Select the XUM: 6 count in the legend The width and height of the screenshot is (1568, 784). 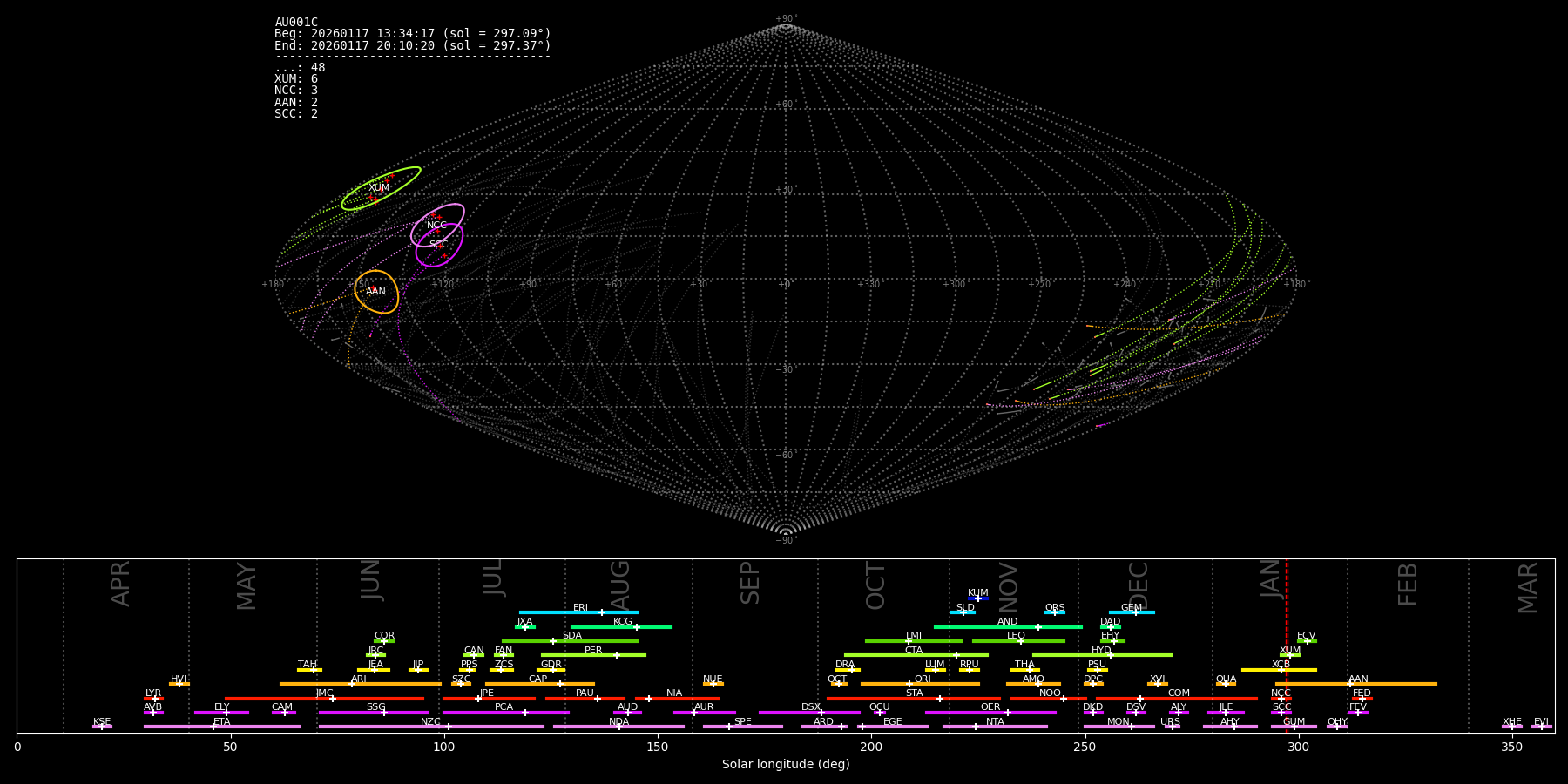click(x=296, y=79)
